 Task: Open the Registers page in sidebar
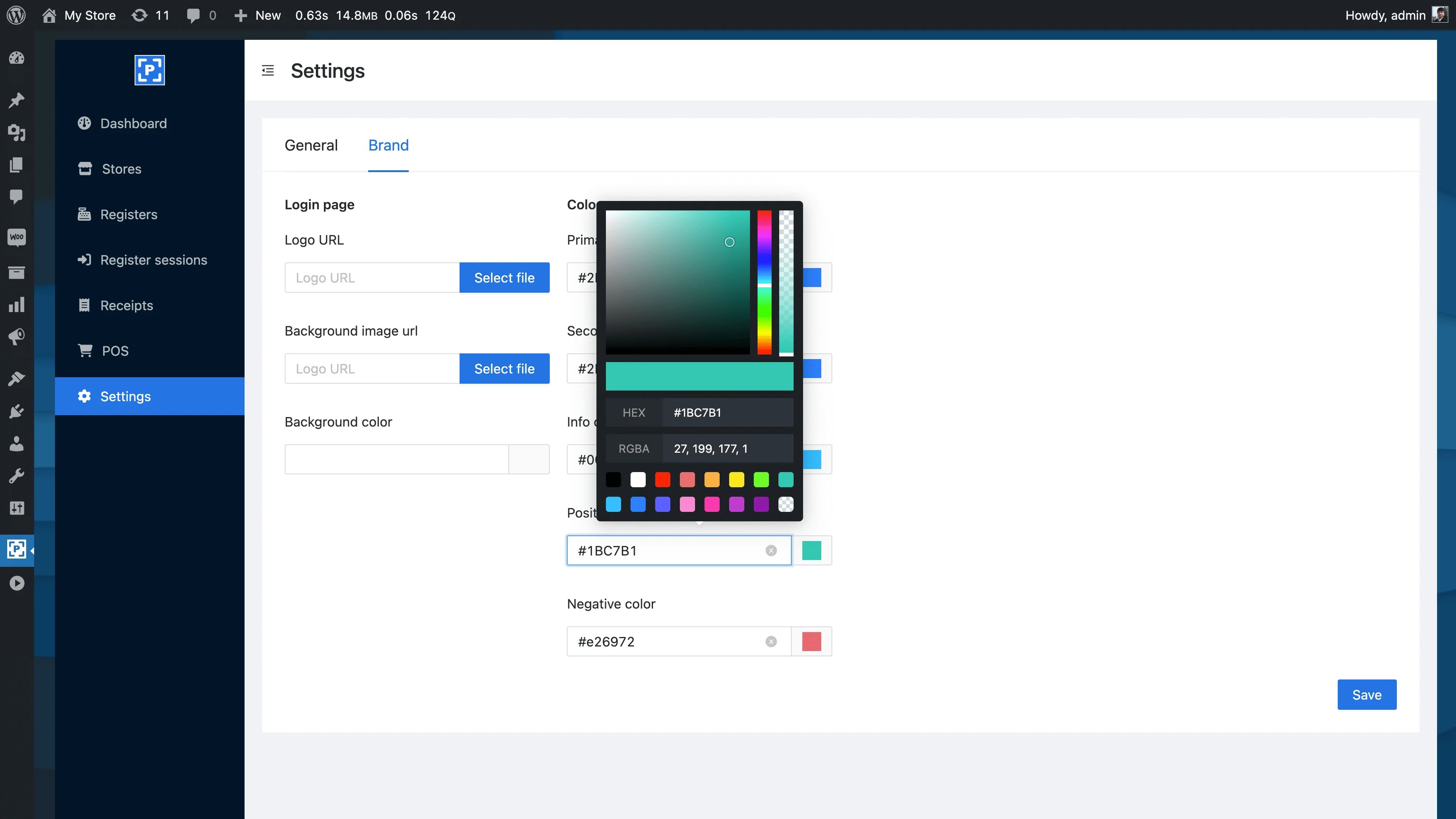(x=128, y=215)
